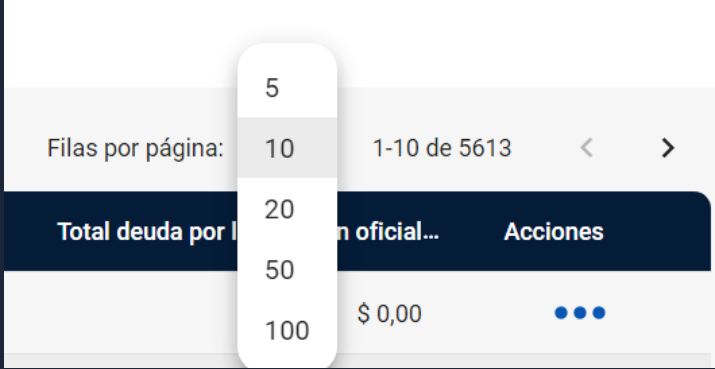Go to the next page with right chevron
Image resolution: width=715 pixels, height=369 pixels.
667,148
